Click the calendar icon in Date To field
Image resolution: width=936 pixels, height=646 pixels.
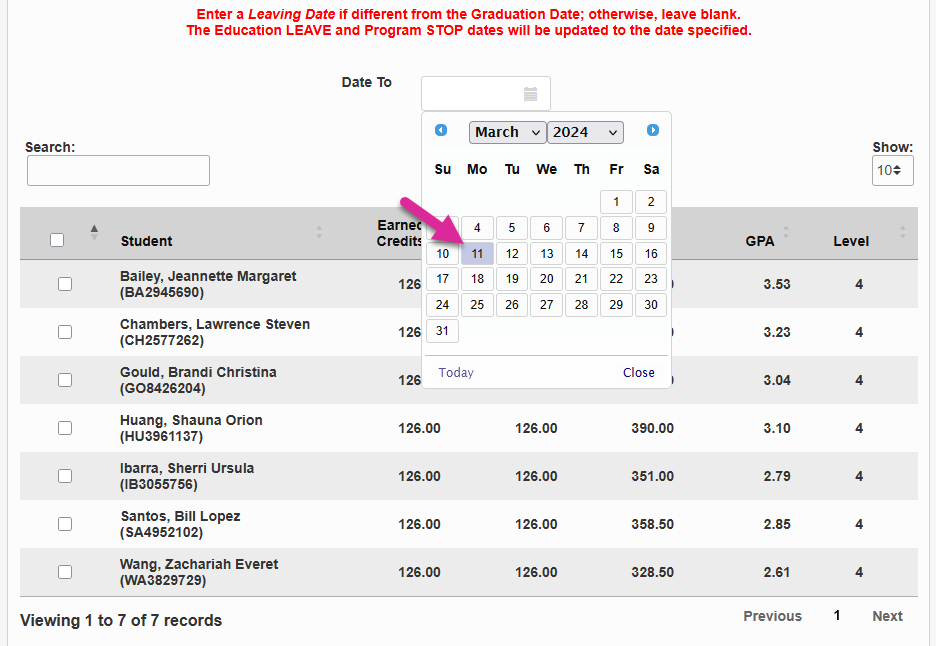pyautogui.click(x=531, y=94)
